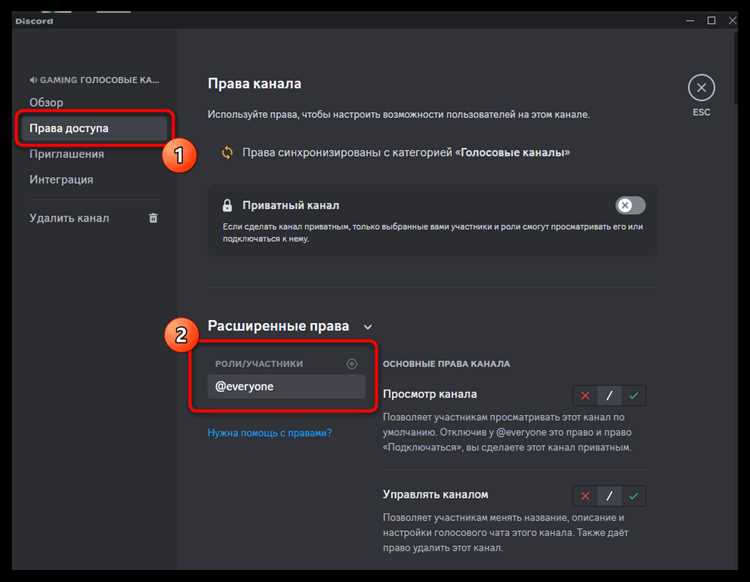Open the Приглашения tab
This screenshot has width=750, height=582.
tap(66, 154)
